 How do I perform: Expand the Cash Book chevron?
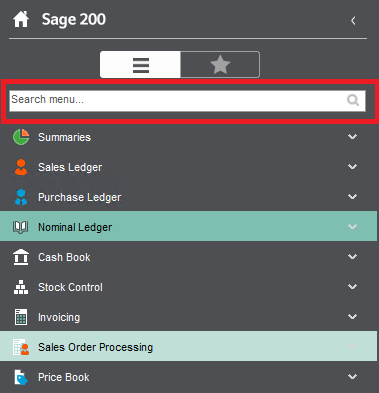pyautogui.click(x=352, y=257)
